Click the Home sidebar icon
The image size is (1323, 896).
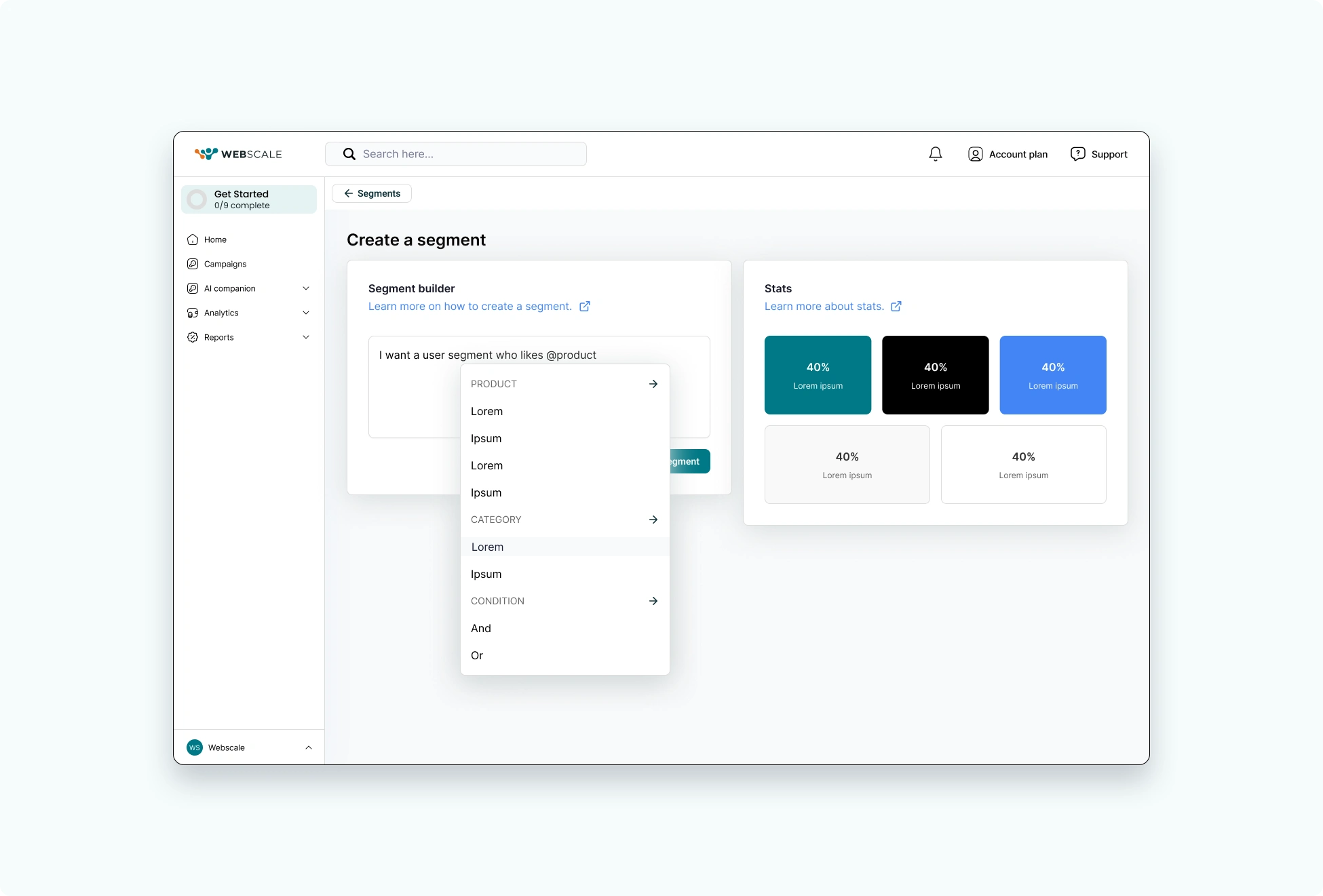[x=193, y=239]
